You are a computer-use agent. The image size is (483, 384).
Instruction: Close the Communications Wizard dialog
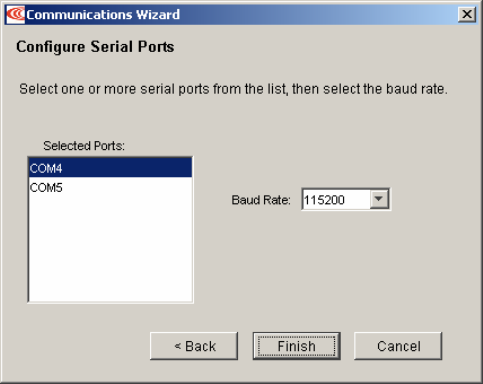pos(467,14)
